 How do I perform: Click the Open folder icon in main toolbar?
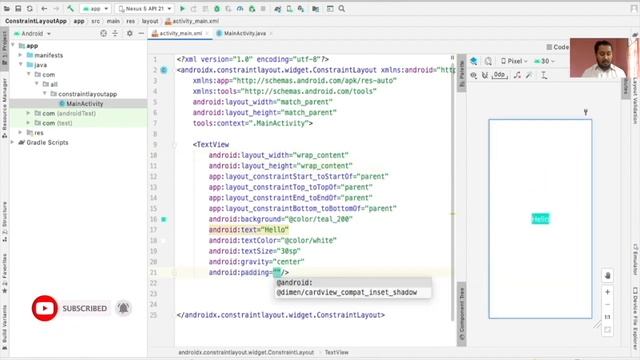[x=7, y=9]
